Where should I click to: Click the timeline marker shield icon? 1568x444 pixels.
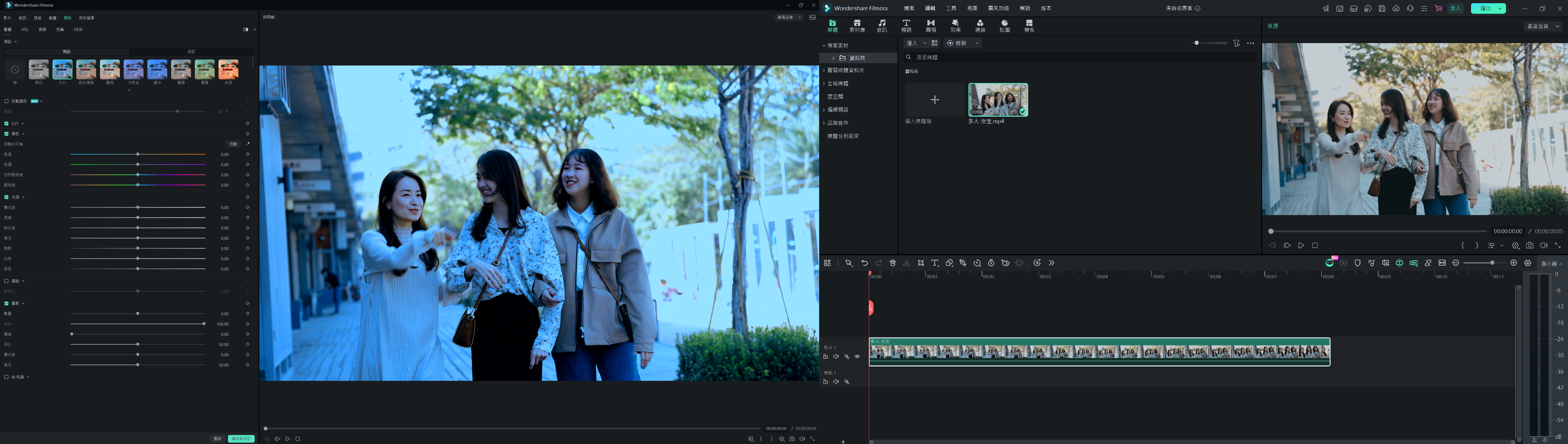pos(1357,263)
